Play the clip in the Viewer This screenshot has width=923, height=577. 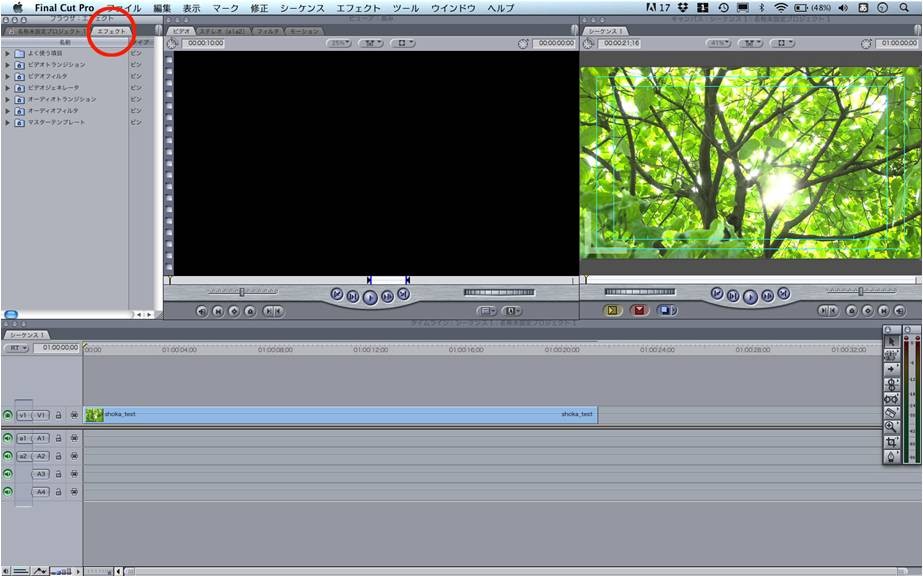pyautogui.click(x=370, y=297)
